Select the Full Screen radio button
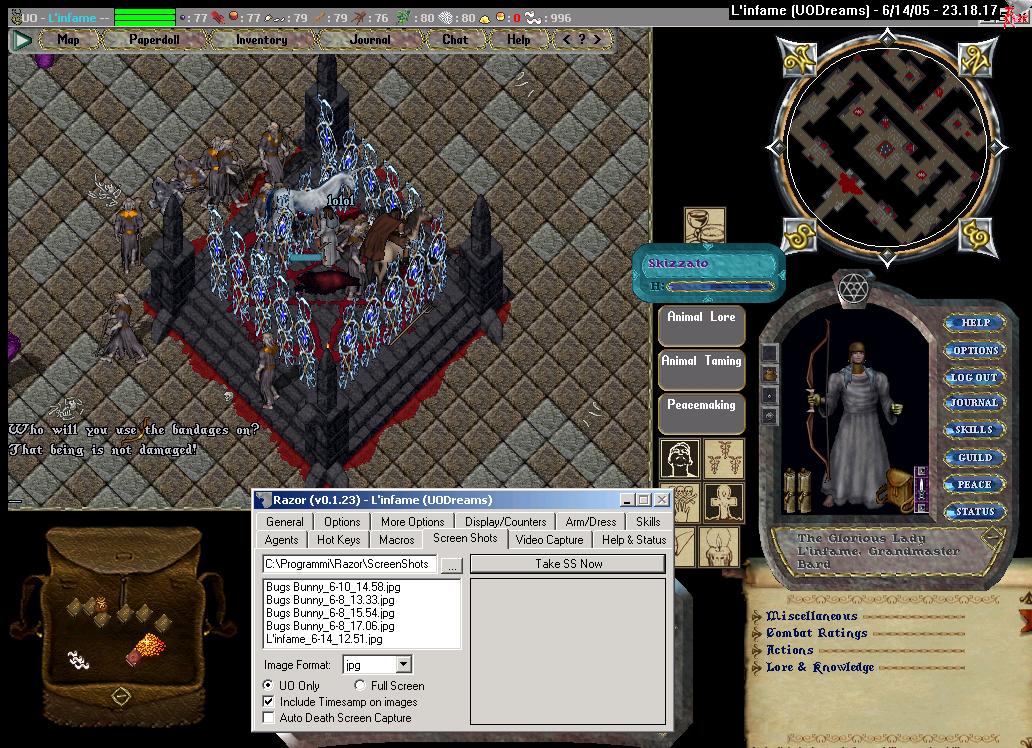 point(360,686)
